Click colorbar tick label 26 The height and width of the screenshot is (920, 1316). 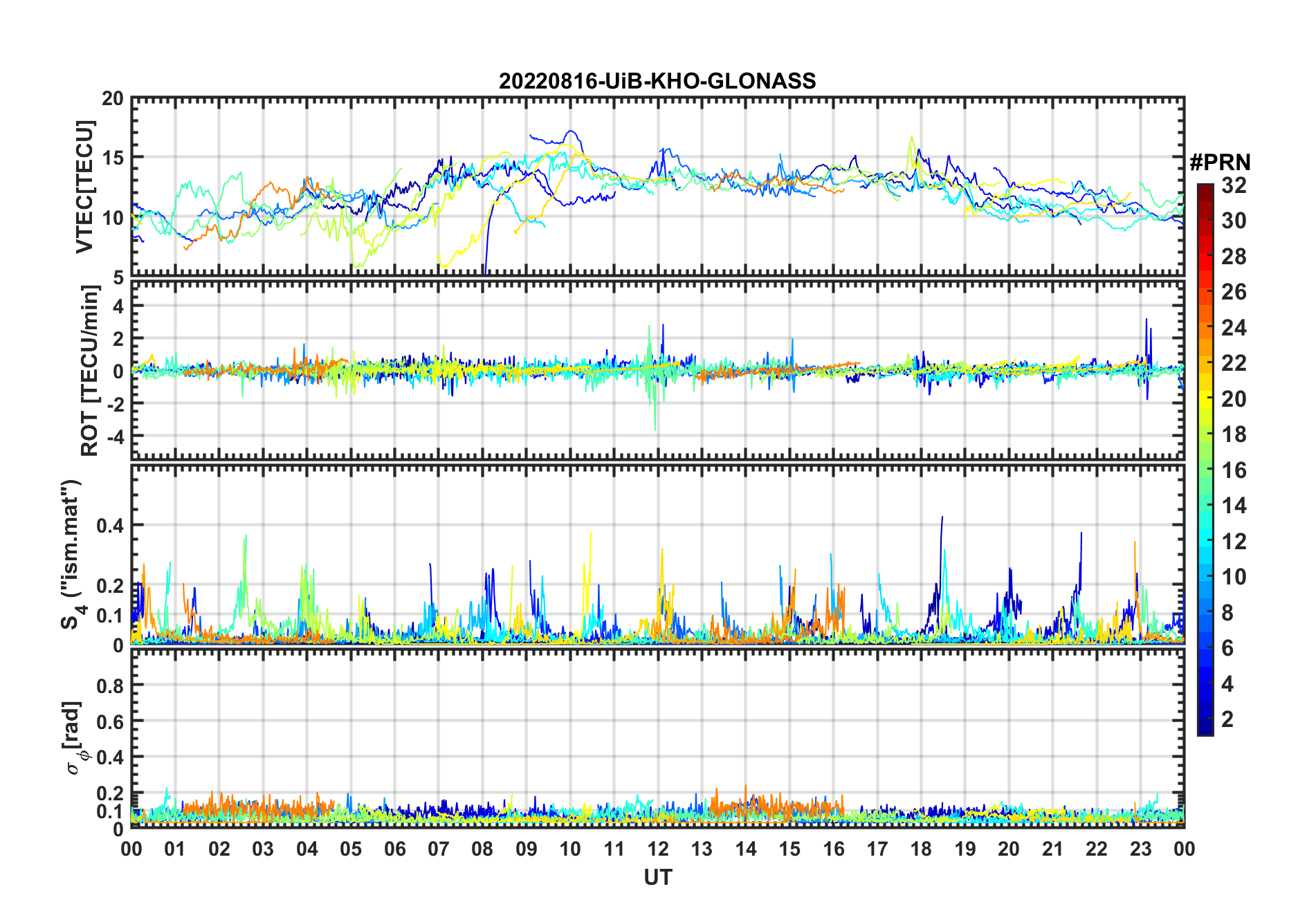[x=1234, y=292]
